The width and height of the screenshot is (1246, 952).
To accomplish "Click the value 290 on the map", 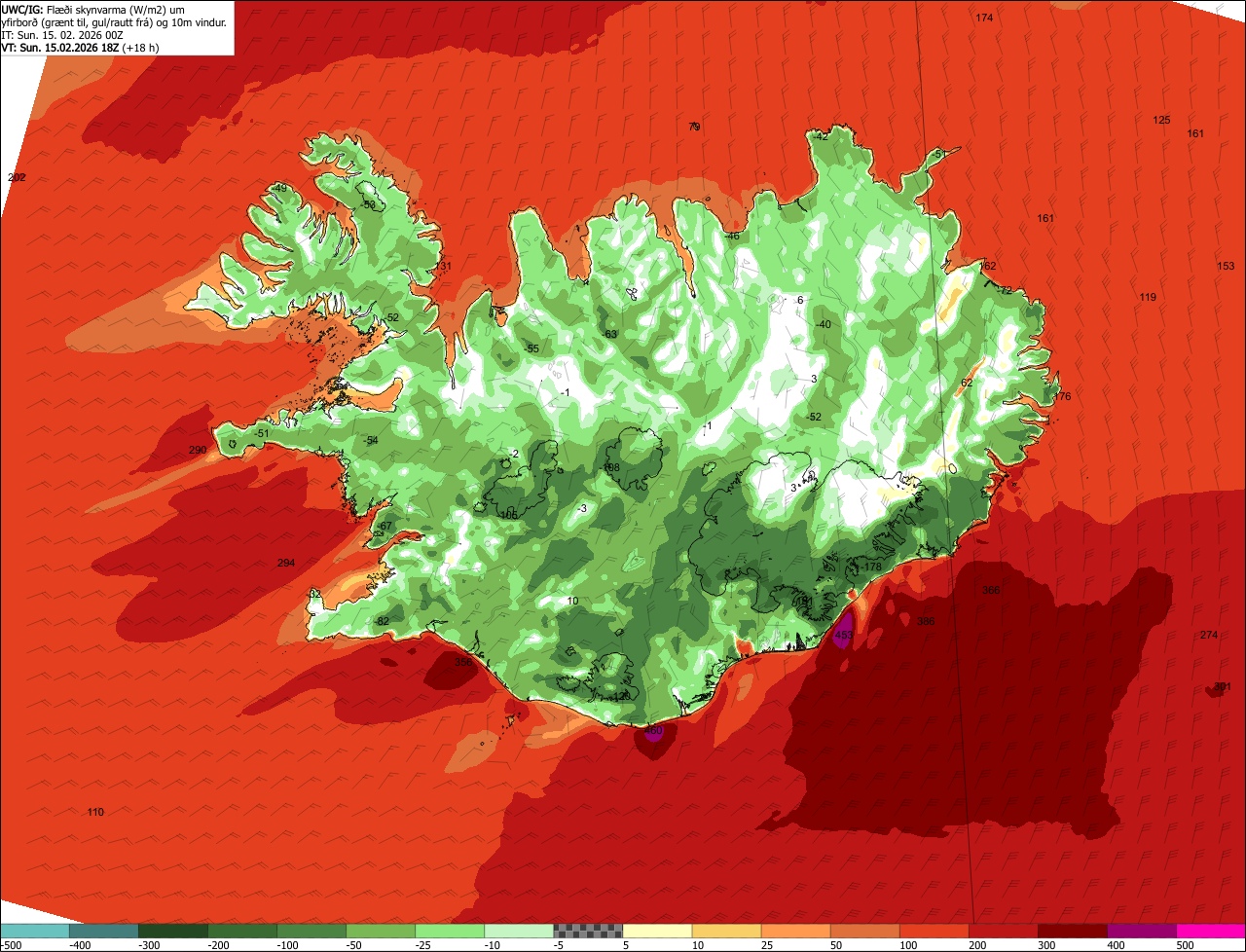I will point(198,450).
